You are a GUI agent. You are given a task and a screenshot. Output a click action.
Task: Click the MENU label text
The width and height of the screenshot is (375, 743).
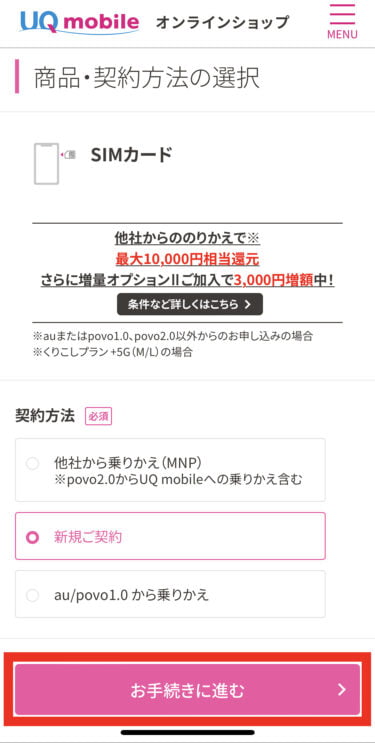pos(342,35)
